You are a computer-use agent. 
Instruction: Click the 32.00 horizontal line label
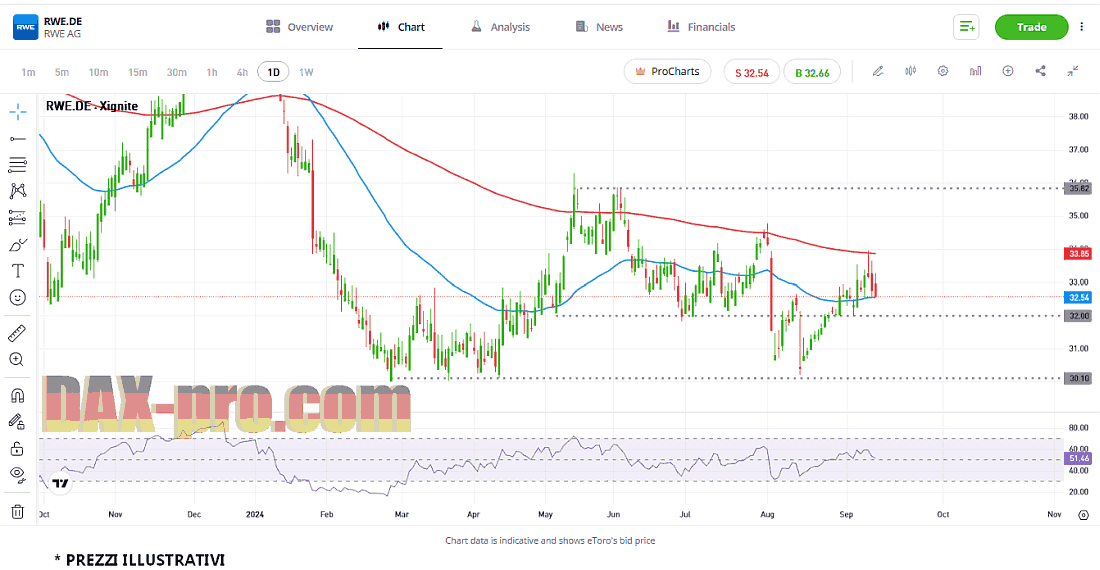point(1078,315)
